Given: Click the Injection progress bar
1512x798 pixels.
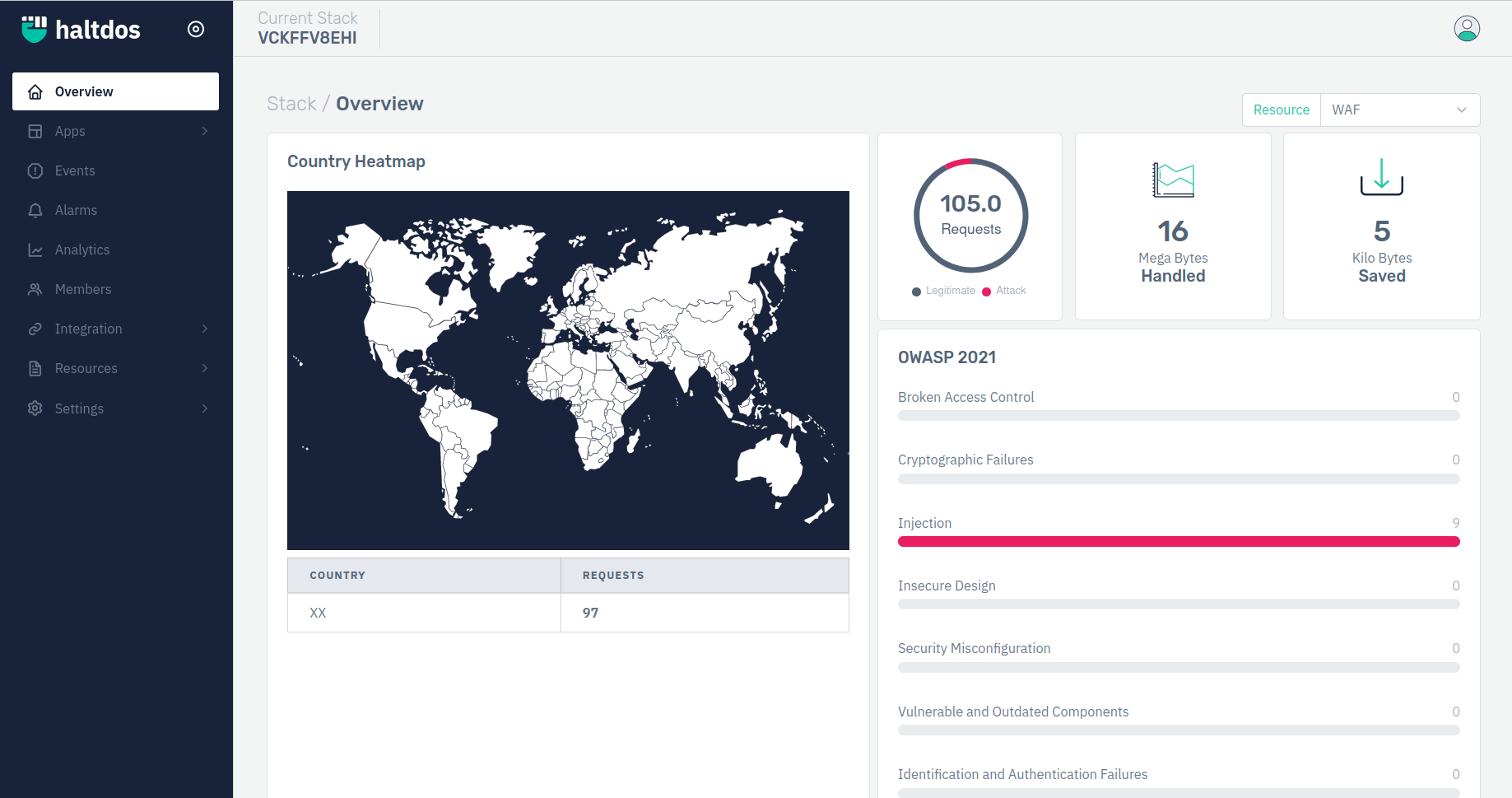Looking at the screenshot, I should tap(1179, 542).
